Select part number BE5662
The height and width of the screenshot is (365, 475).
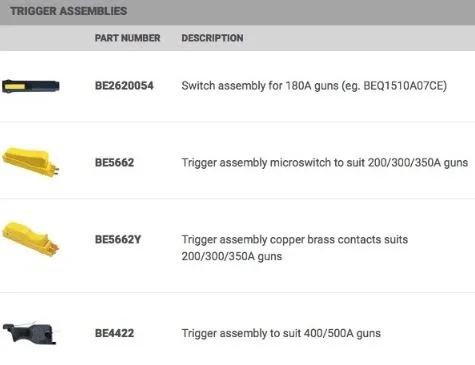[x=114, y=162]
